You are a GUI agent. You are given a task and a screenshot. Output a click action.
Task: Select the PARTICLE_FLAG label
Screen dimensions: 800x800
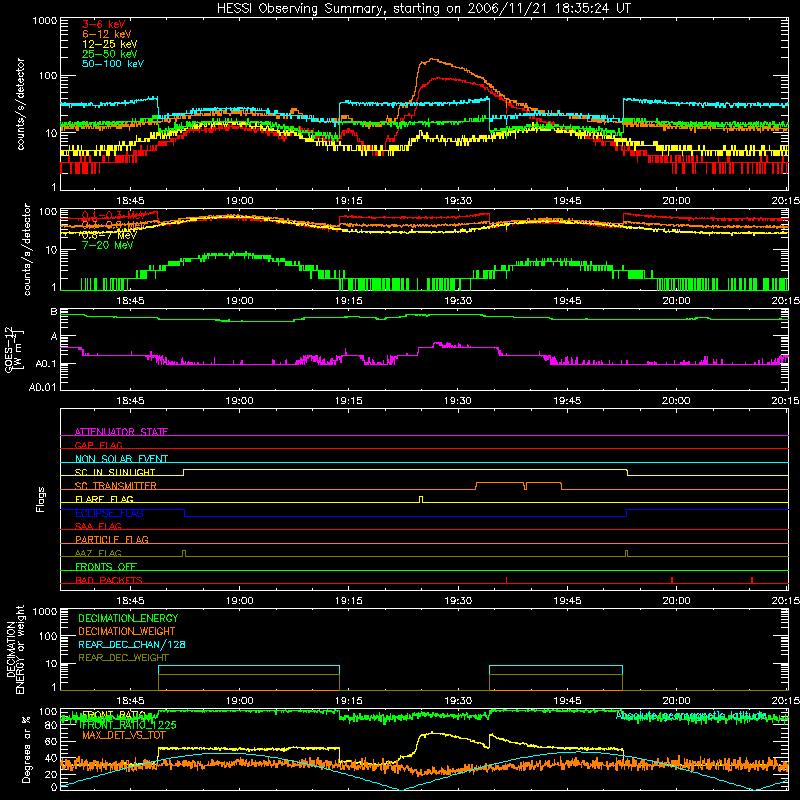point(112,539)
